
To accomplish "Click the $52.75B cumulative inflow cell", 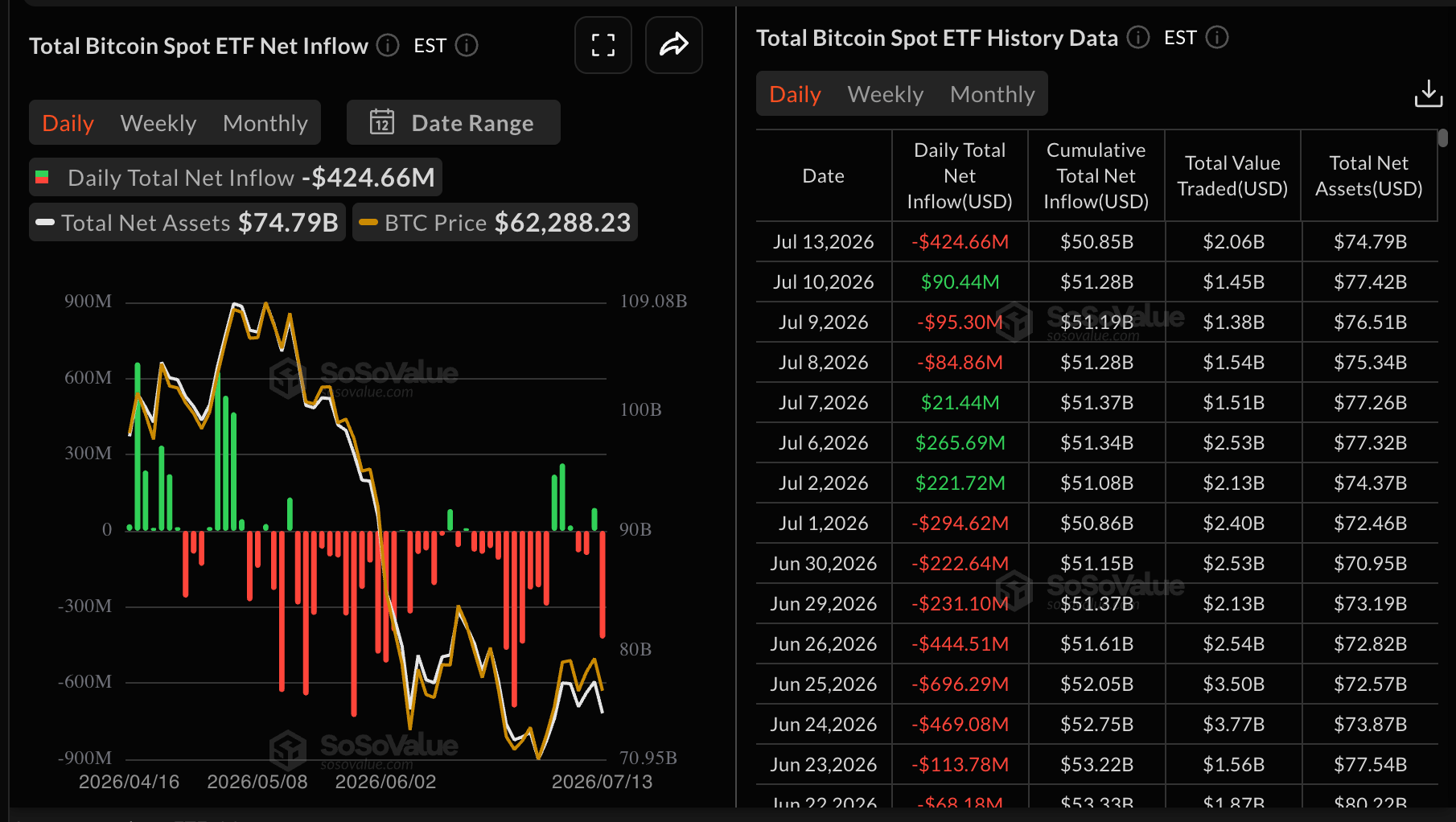I will (x=1096, y=724).
